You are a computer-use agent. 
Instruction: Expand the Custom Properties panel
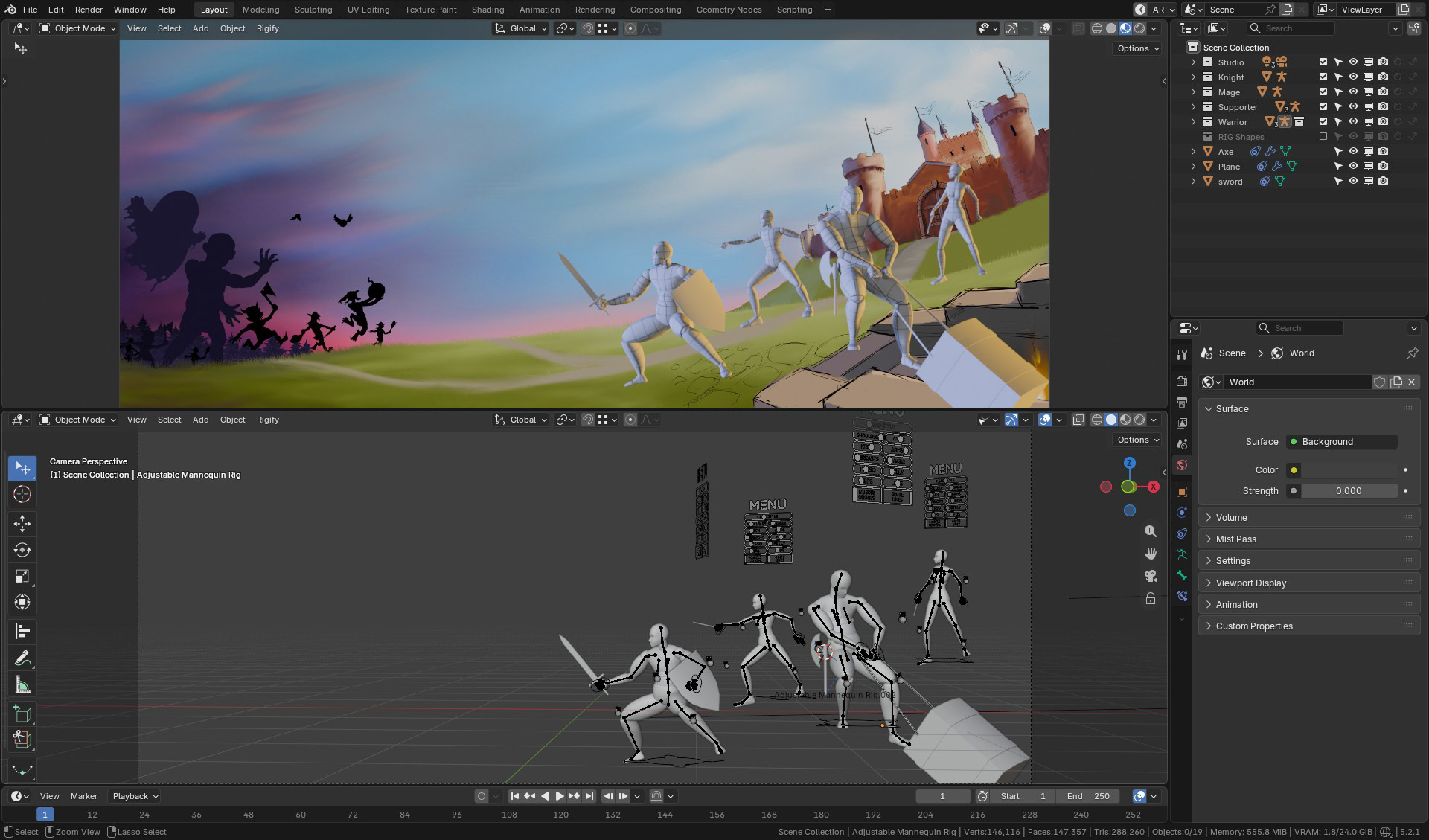[1309, 626]
